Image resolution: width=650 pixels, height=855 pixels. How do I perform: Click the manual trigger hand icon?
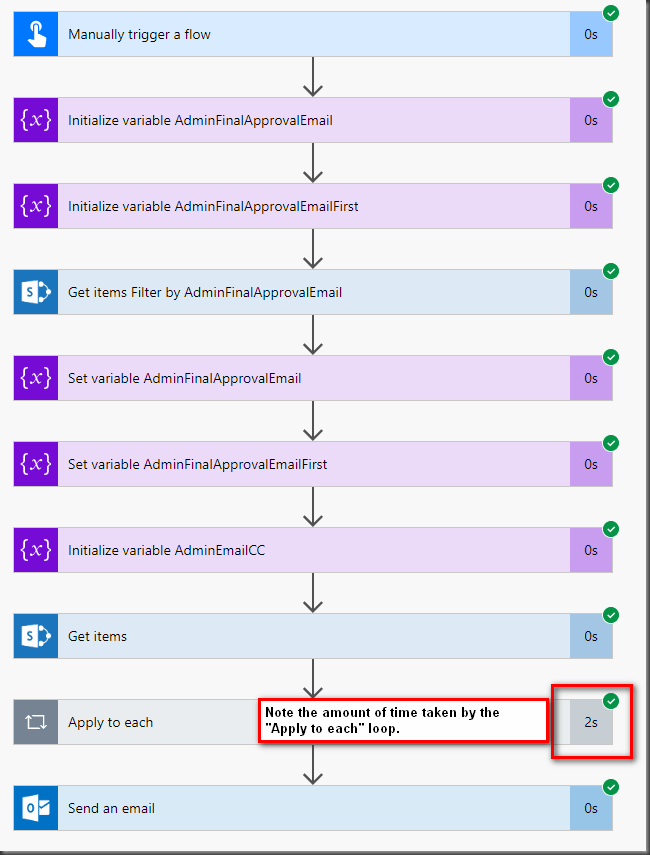point(36,35)
